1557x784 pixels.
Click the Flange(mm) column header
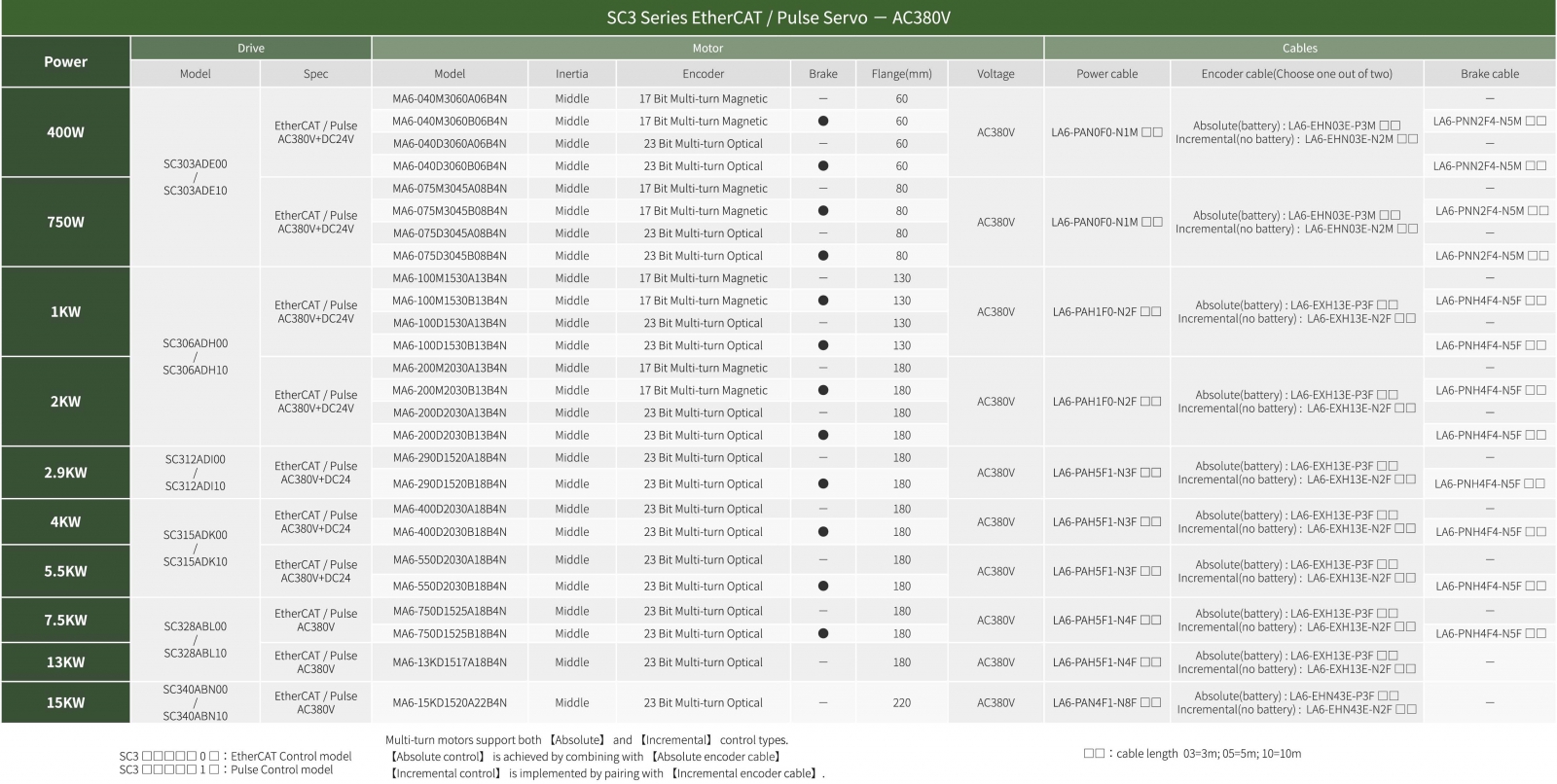(x=901, y=74)
